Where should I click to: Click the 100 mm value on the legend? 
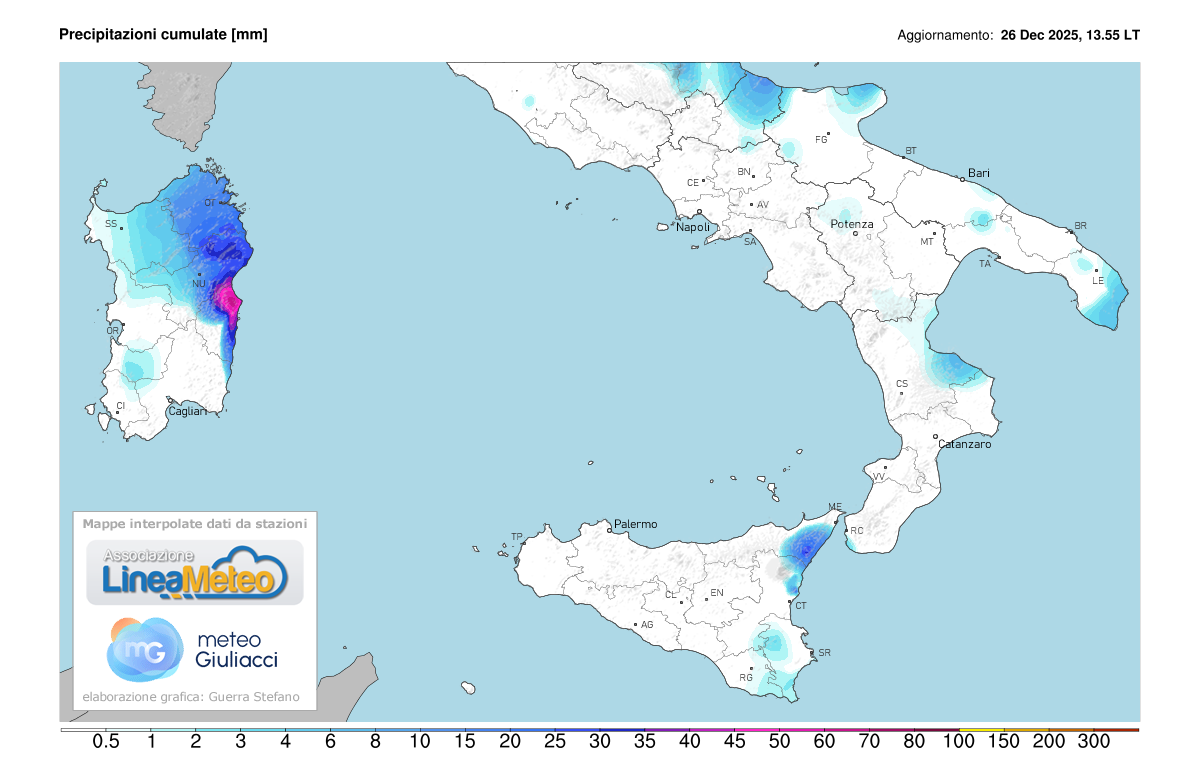point(959,742)
